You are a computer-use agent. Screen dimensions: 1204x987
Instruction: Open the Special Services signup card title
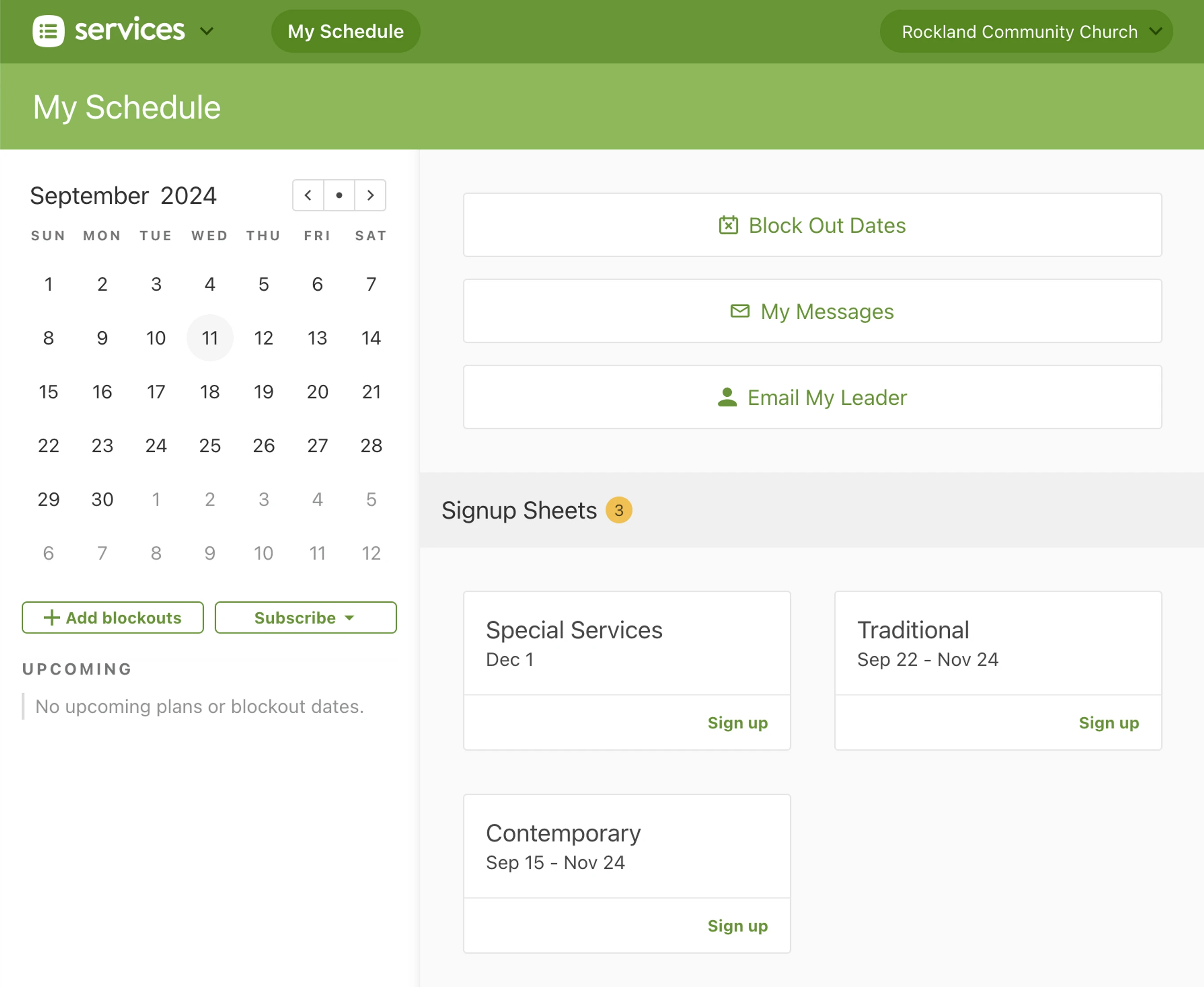[574, 630]
